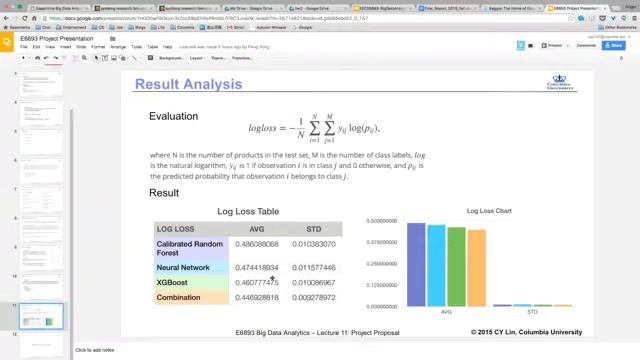Click the collaborator avatar chip in the header
This screenshot has width=640, height=360.
tap(520, 45)
